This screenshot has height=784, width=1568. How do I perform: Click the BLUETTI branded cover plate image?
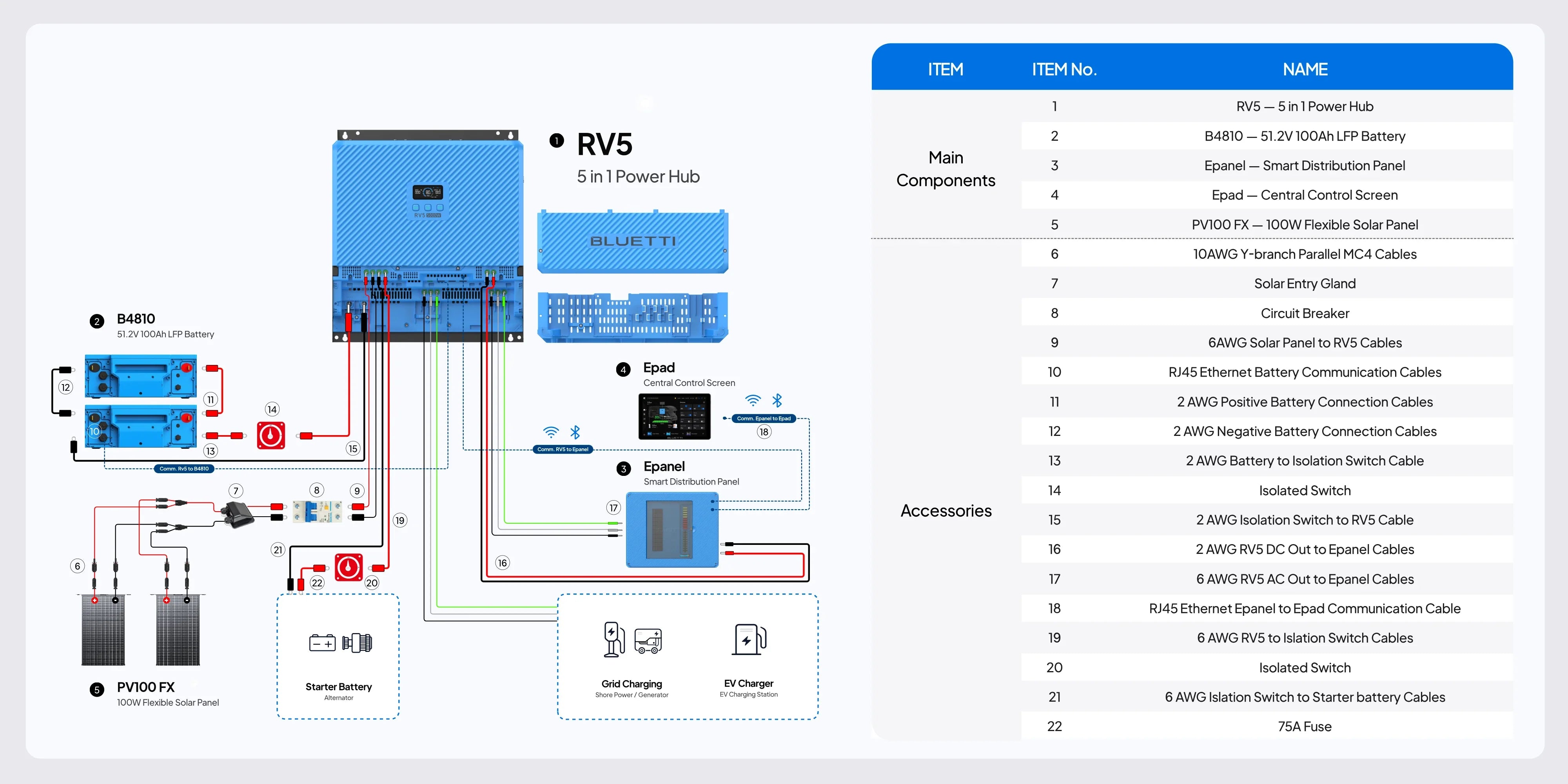click(x=633, y=241)
